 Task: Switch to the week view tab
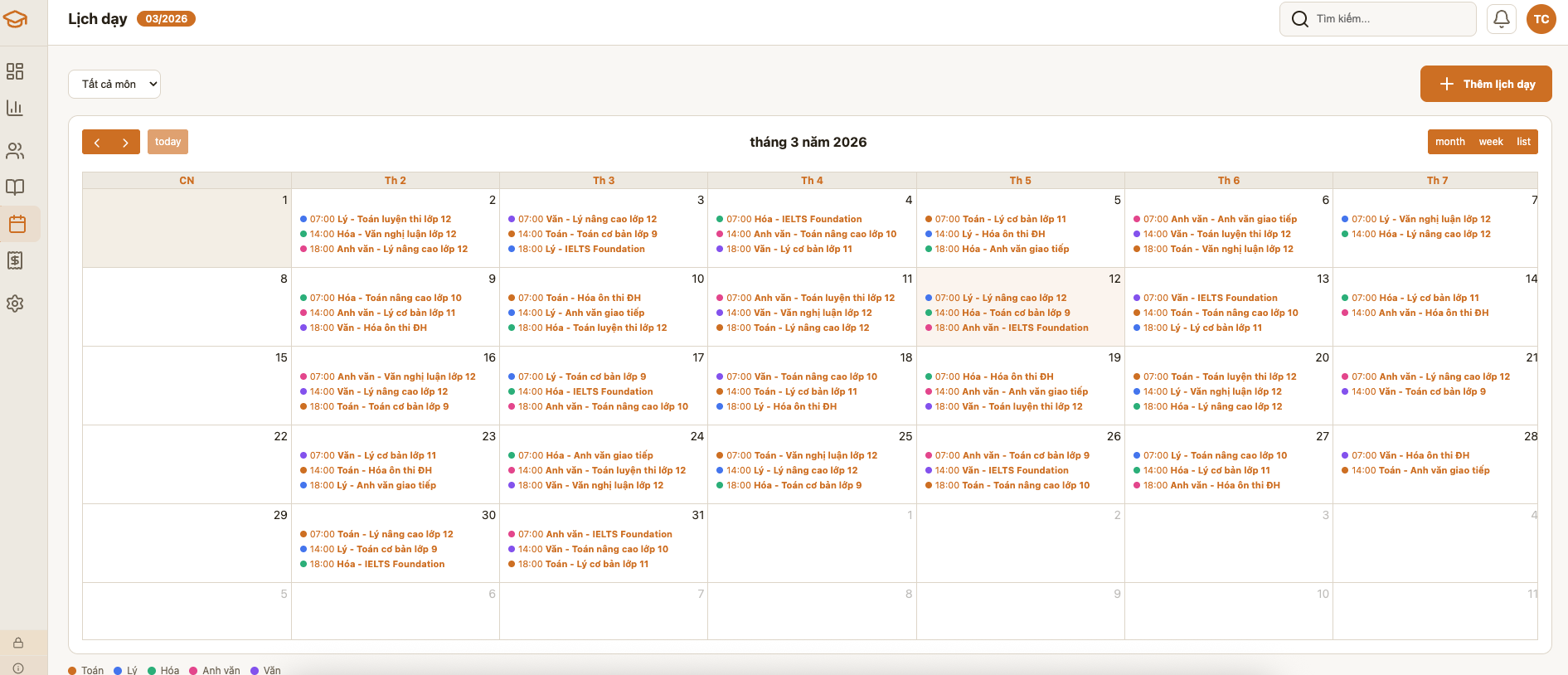(1490, 142)
